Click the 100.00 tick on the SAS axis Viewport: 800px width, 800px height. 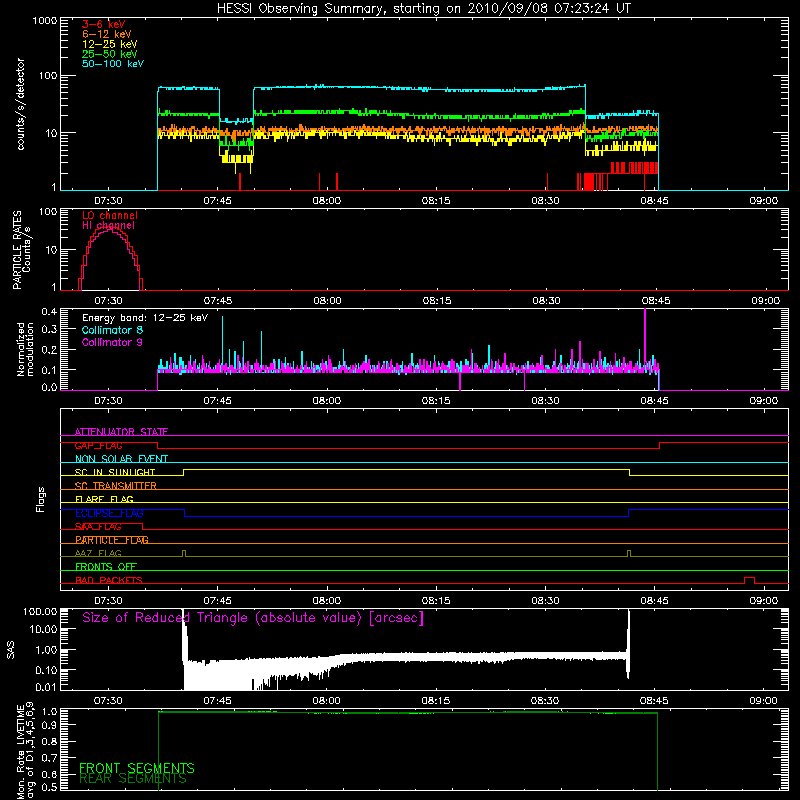click(40, 611)
